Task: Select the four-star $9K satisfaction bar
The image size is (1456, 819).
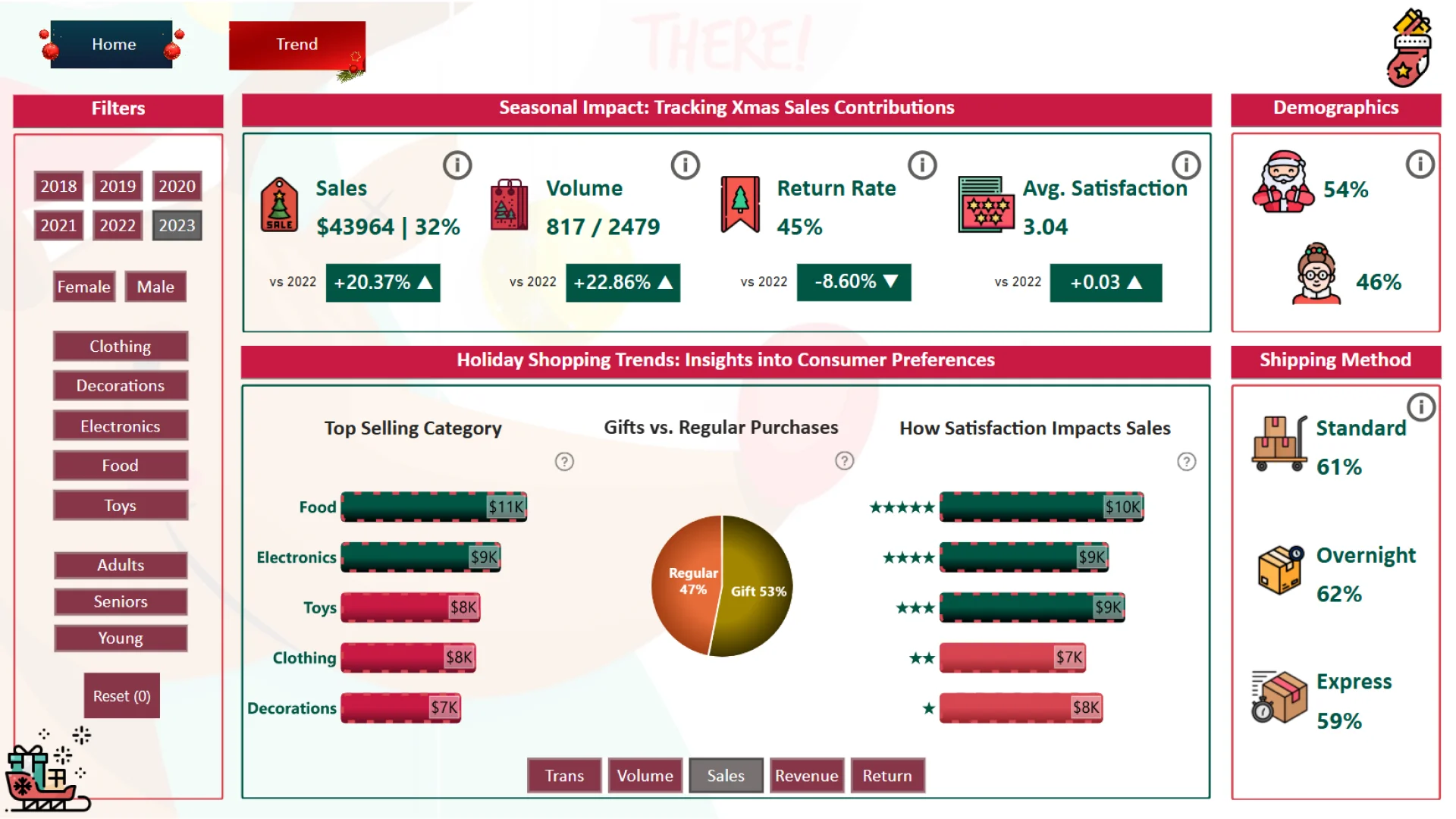Action: [1025, 557]
